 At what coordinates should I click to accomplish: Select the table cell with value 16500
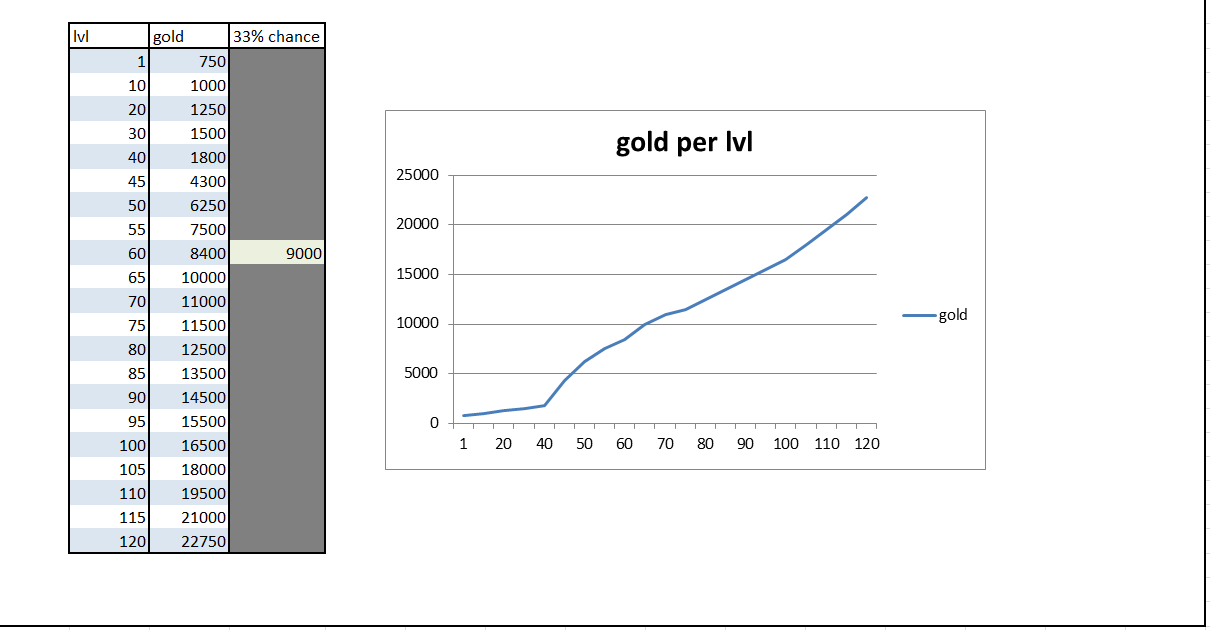coord(189,445)
